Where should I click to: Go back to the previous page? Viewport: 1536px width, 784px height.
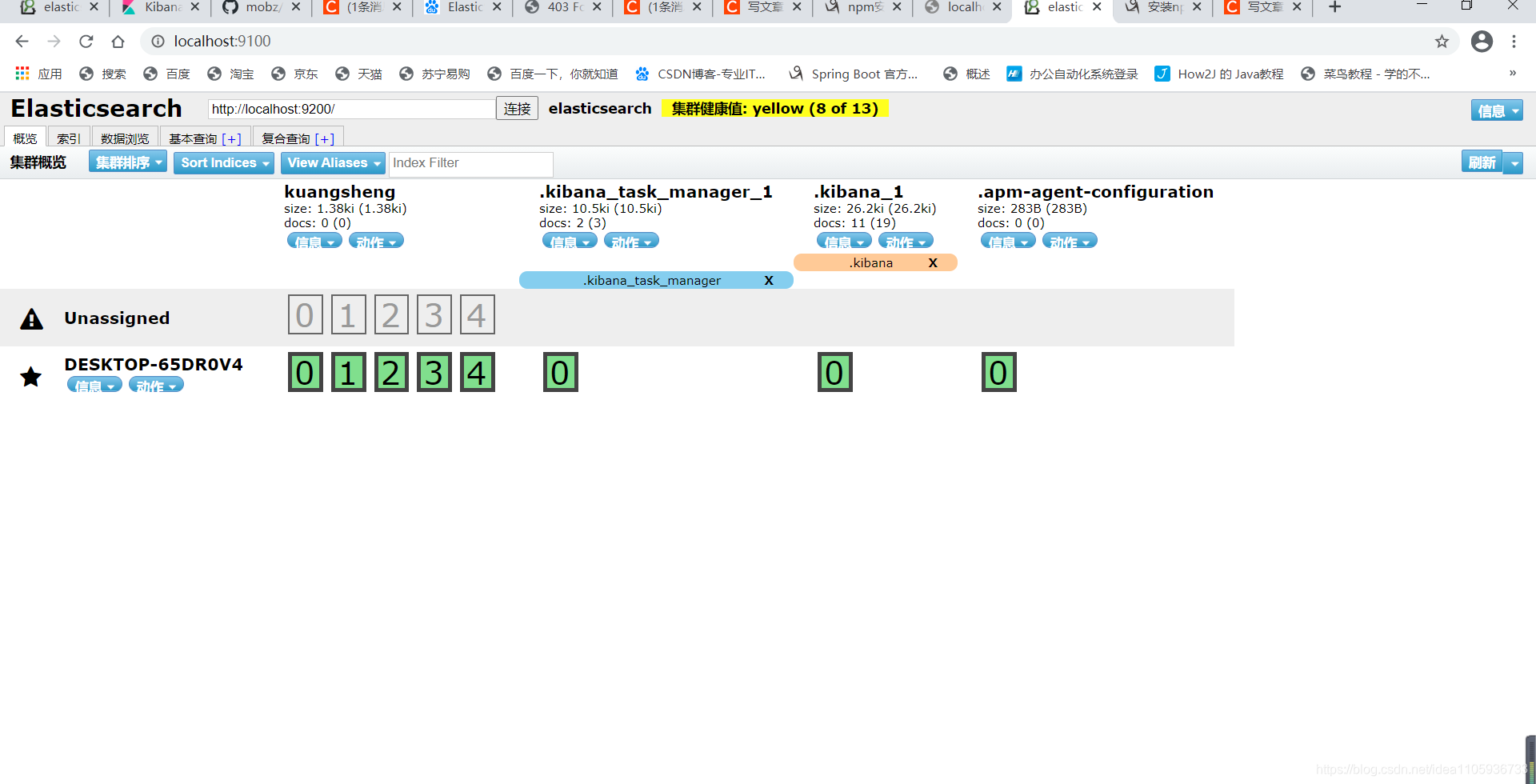tap(22, 41)
